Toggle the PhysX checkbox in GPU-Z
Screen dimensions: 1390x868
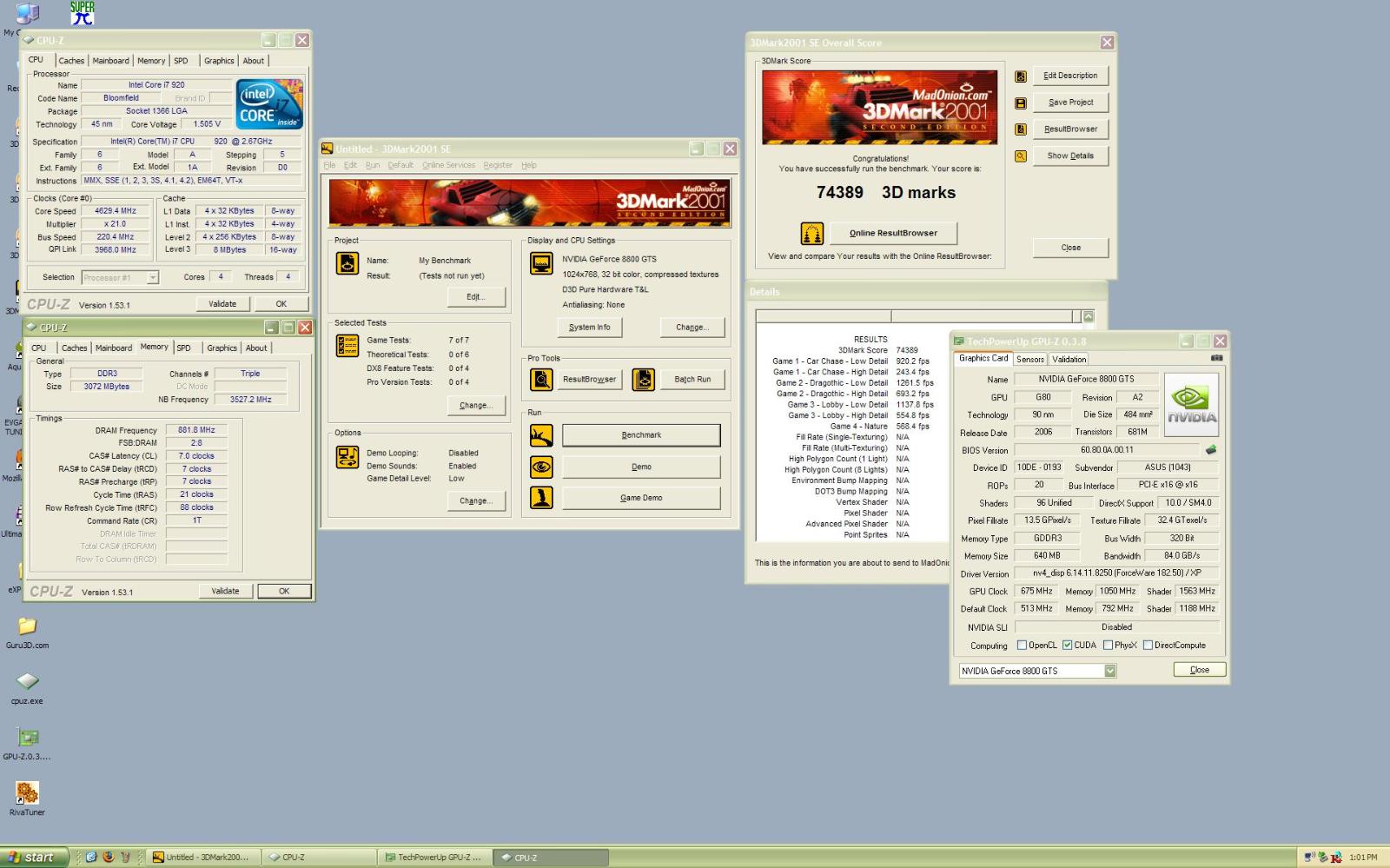tap(1108, 646)
